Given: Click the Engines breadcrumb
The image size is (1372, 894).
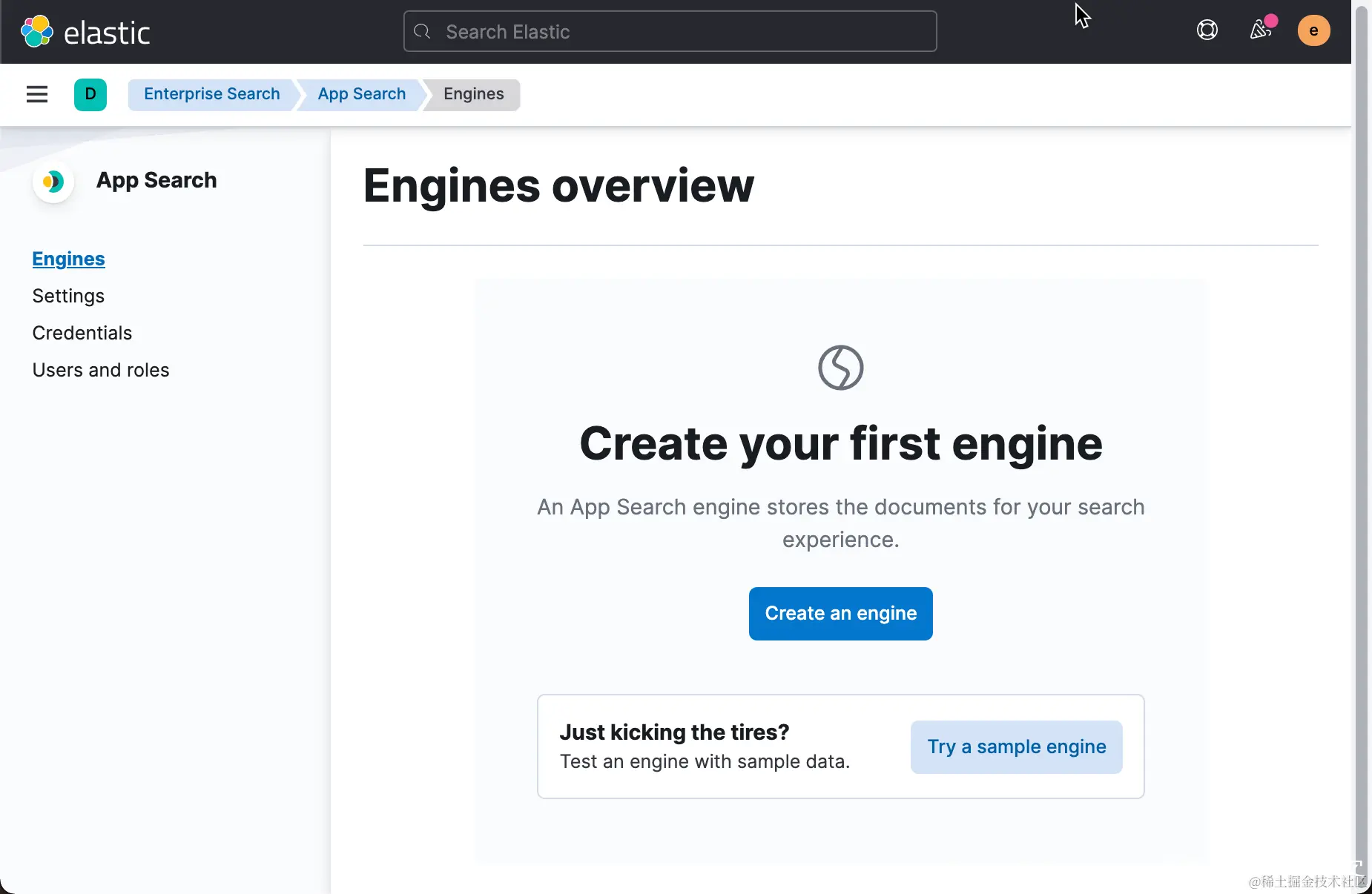Looking at the screenshot, I should tap(474, 94).
